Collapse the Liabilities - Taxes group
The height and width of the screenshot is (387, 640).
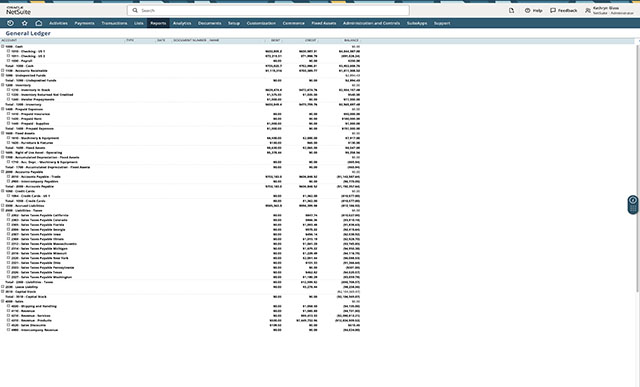tap(2, 210)
